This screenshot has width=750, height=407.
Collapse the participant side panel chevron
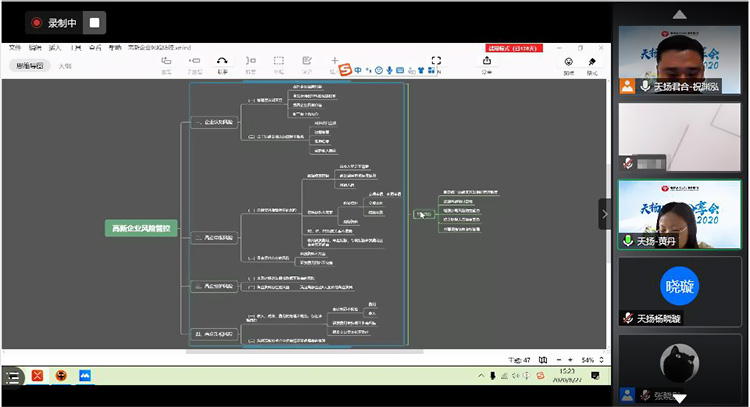pyautogui.click(x=604, y=214)
